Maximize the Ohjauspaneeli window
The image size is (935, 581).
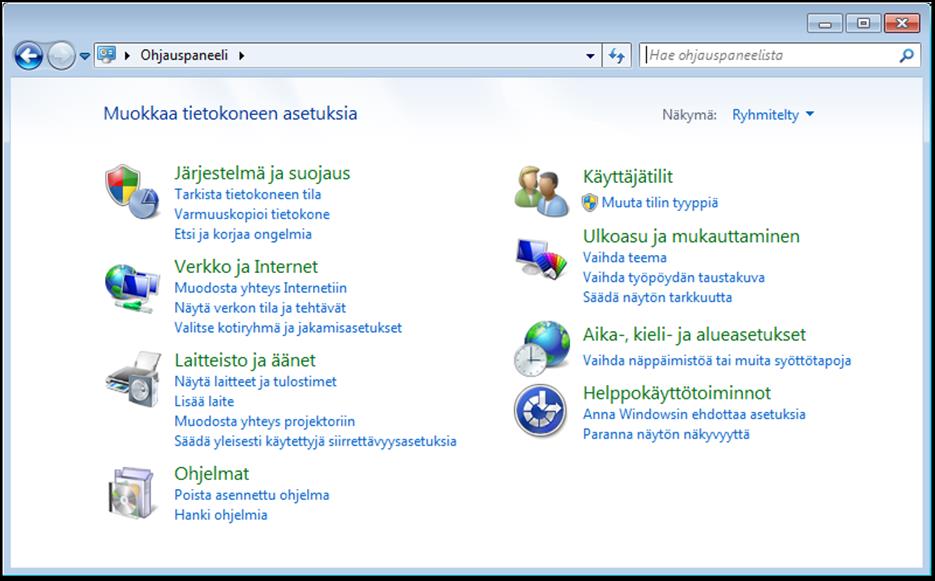click(863, 24)
